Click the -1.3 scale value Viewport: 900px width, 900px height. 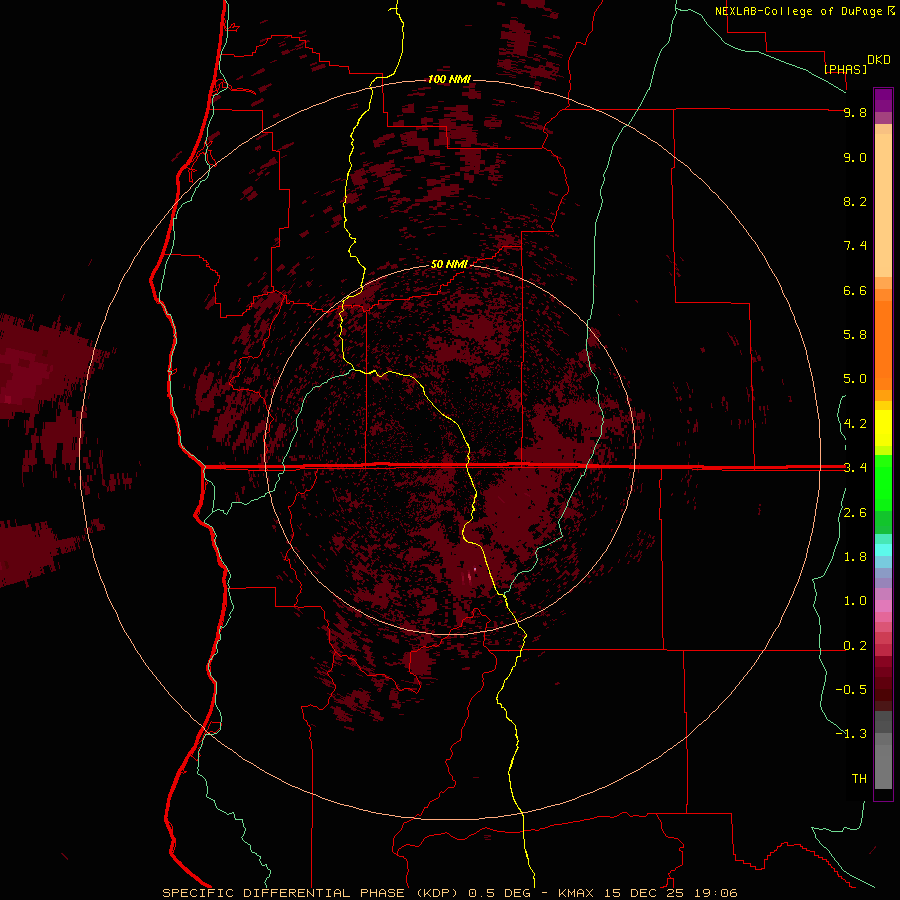click(x=851, y=734)
